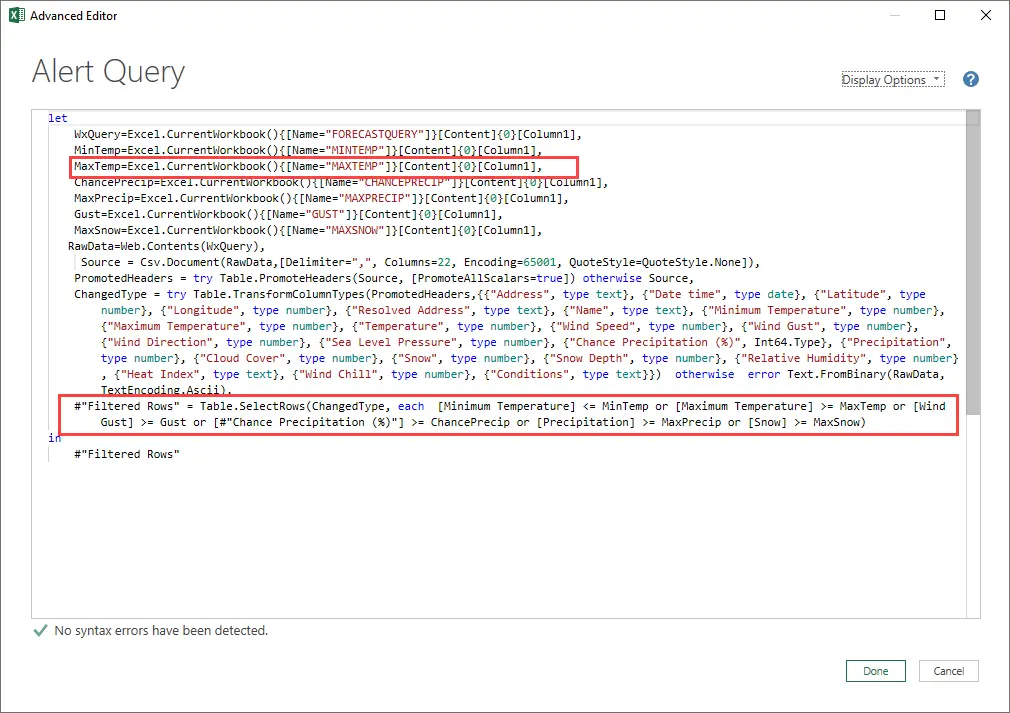Click the Display Options dropdown arrow
This screenshot has width=1010, height=713.
[x=936, y=78]
